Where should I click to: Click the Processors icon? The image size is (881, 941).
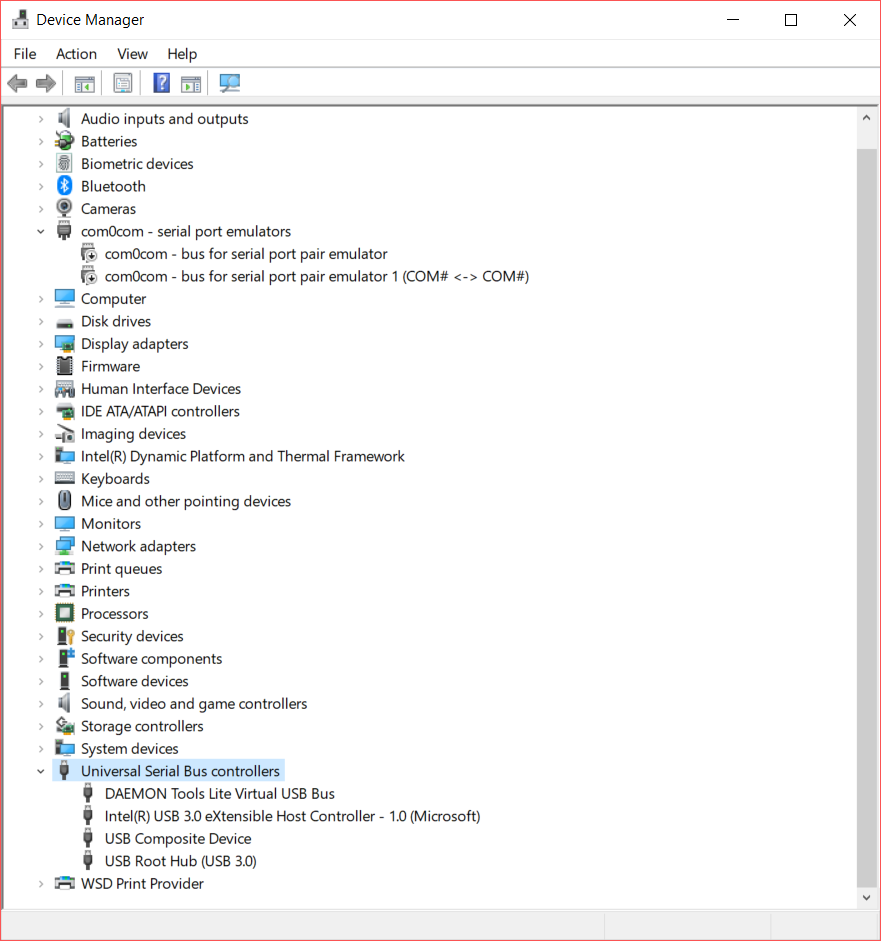click(x=64, y=613)
